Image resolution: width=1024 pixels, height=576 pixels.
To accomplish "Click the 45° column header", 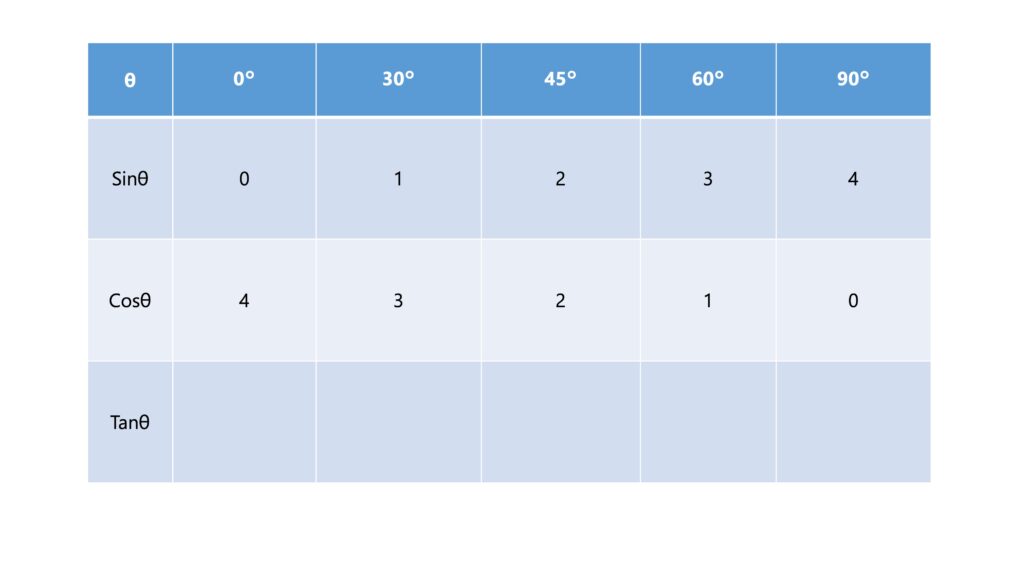I will click(x=560, y=80).
